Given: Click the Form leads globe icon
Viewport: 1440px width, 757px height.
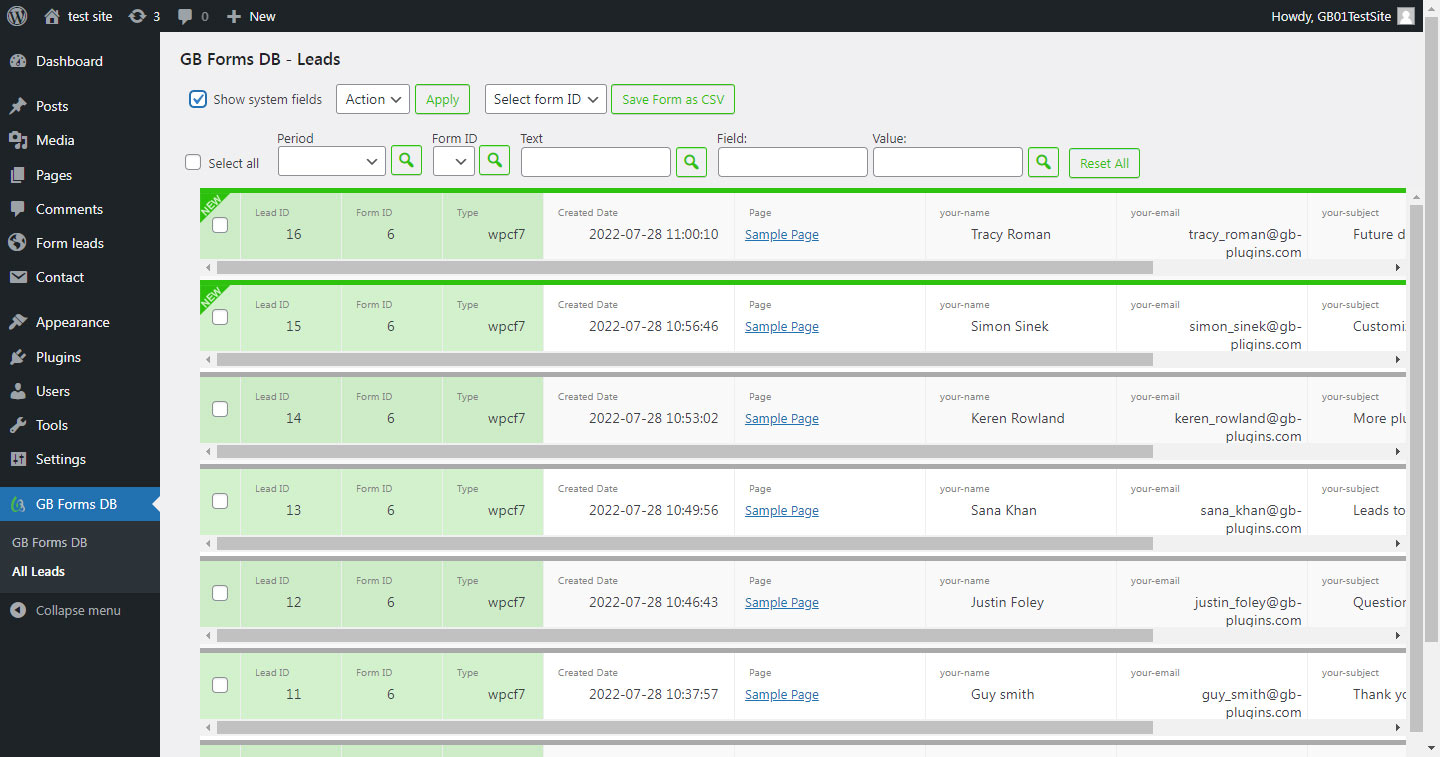Looking at the screenshot, I should (x=17, y=243).
